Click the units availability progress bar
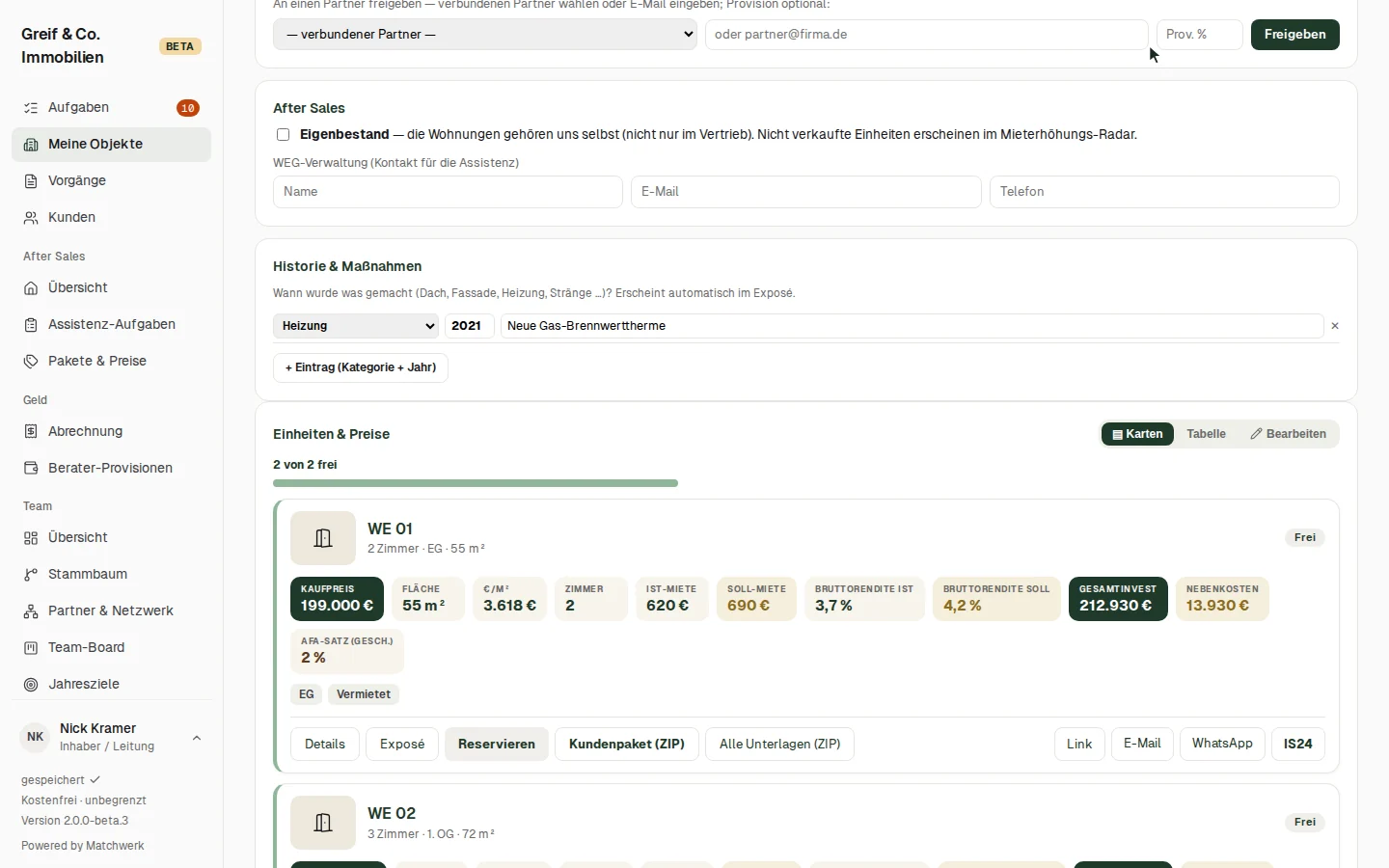 pyautogui.click(x=476, y=483)
